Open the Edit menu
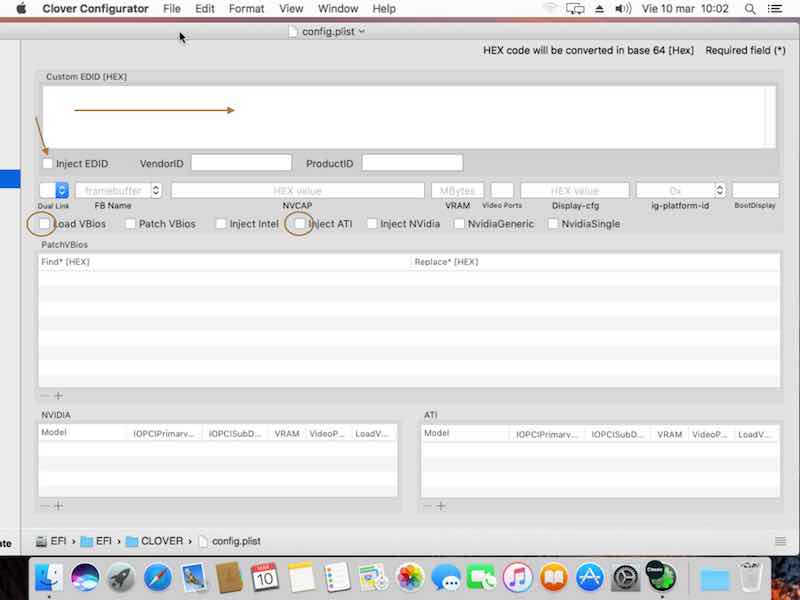 (x=205, y=9)
